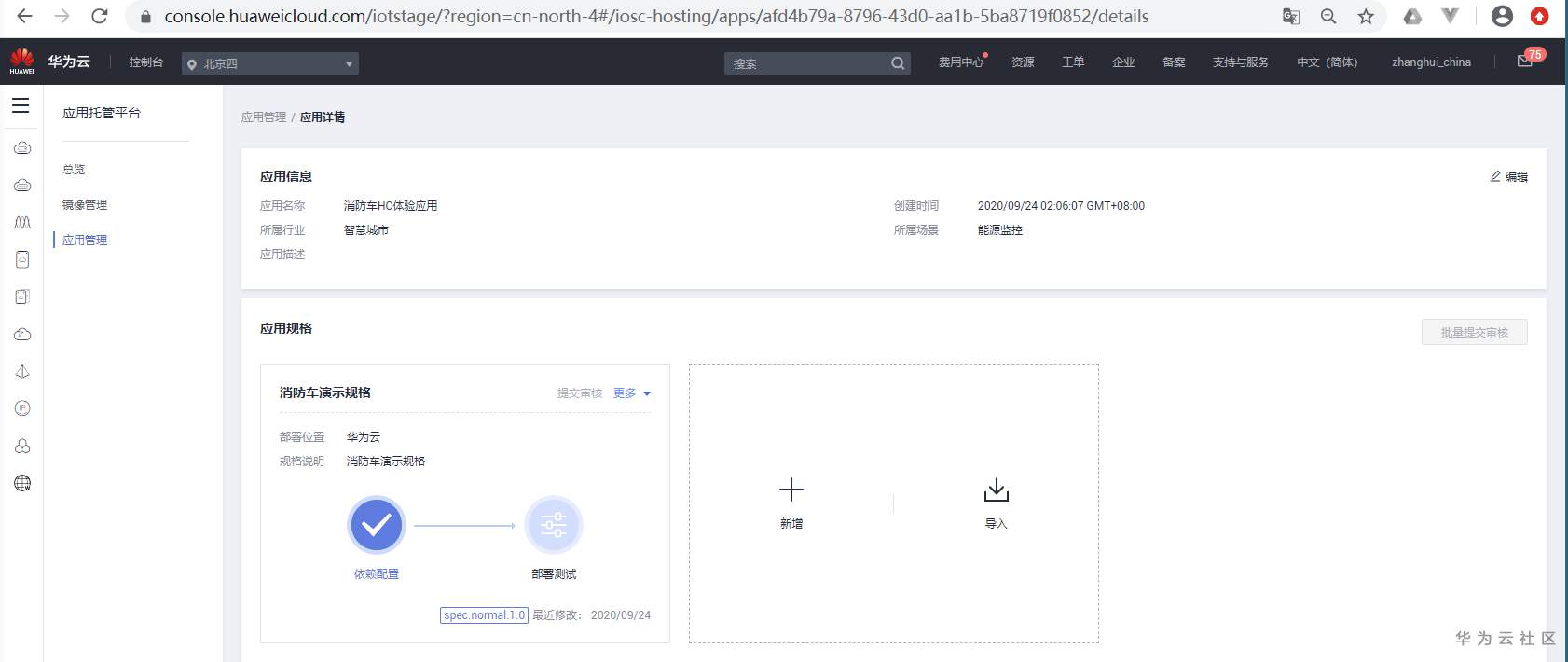Open 企业 menu
Image resolution: width=1568 pixels, height=662 pixels.
click(x=1123, y=62)
